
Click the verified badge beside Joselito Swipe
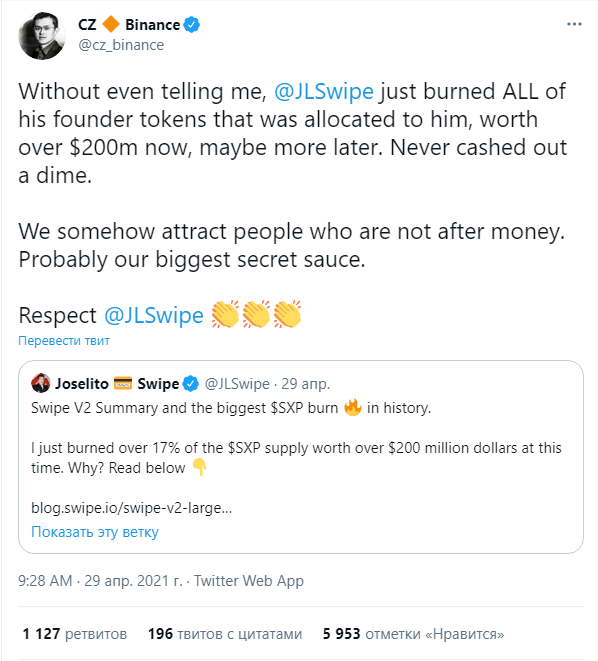[191, 384]
